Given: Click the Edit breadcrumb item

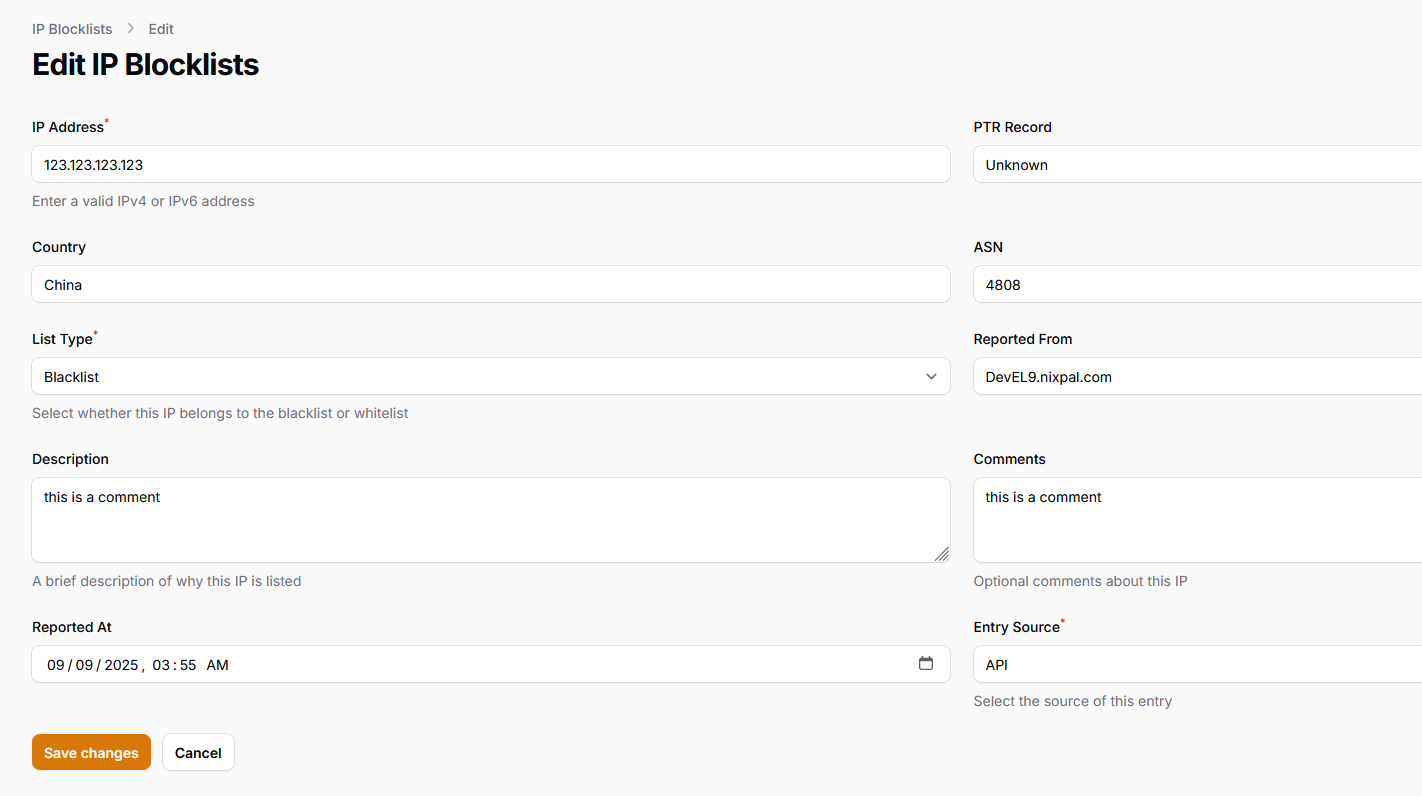Looking at the screenshot, I should (161, 29).
